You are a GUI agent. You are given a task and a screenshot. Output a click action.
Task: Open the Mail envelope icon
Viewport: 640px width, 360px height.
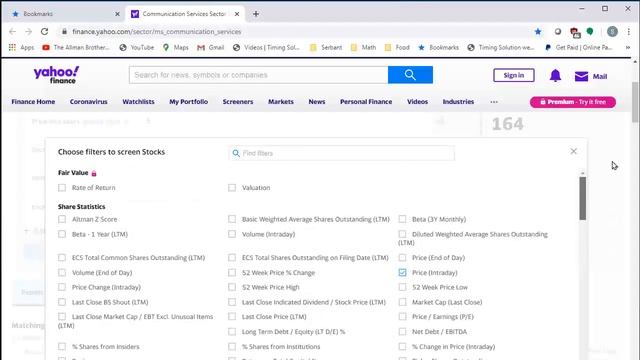tap(581, 76)
